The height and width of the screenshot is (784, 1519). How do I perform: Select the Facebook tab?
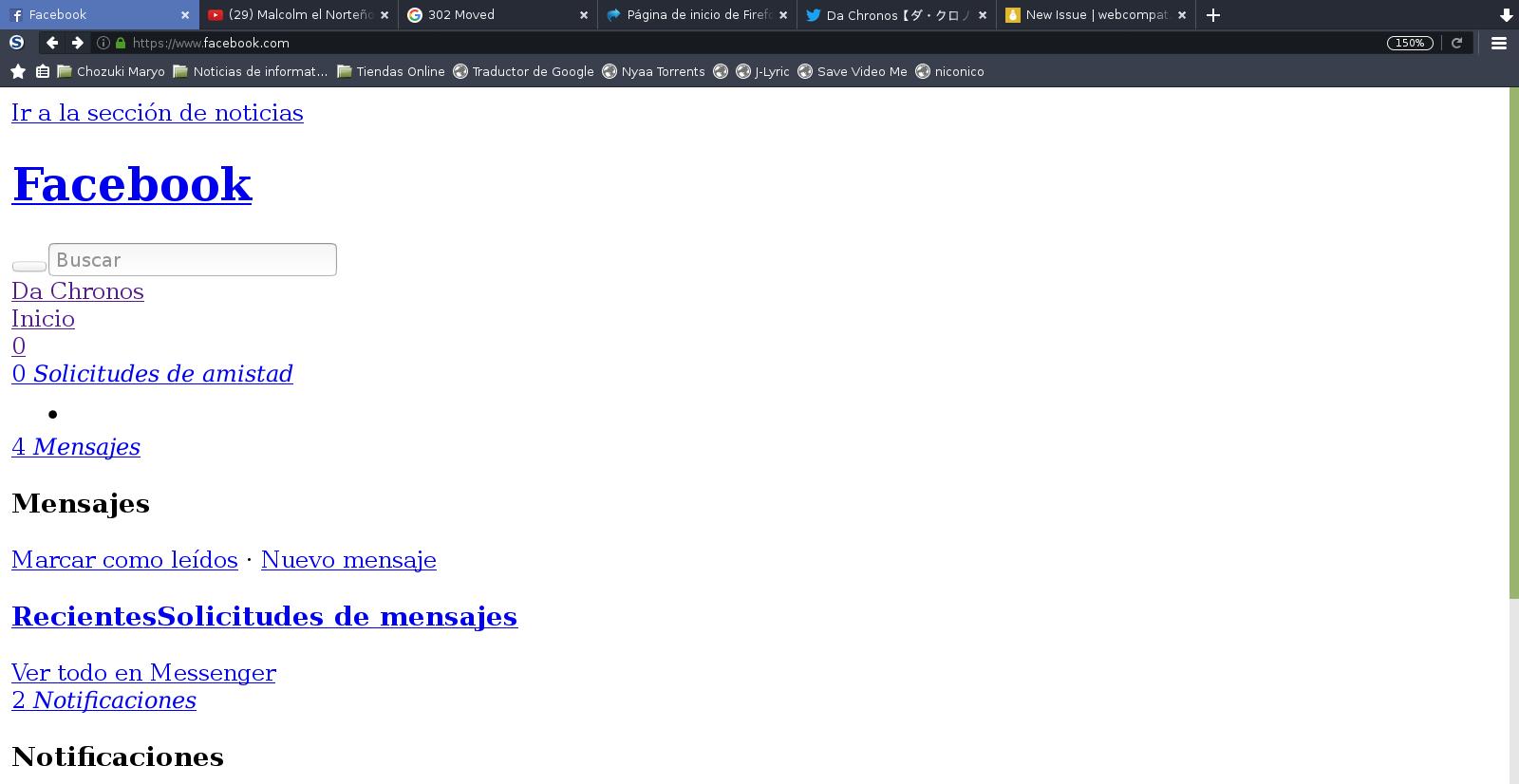tap(100, 15)
